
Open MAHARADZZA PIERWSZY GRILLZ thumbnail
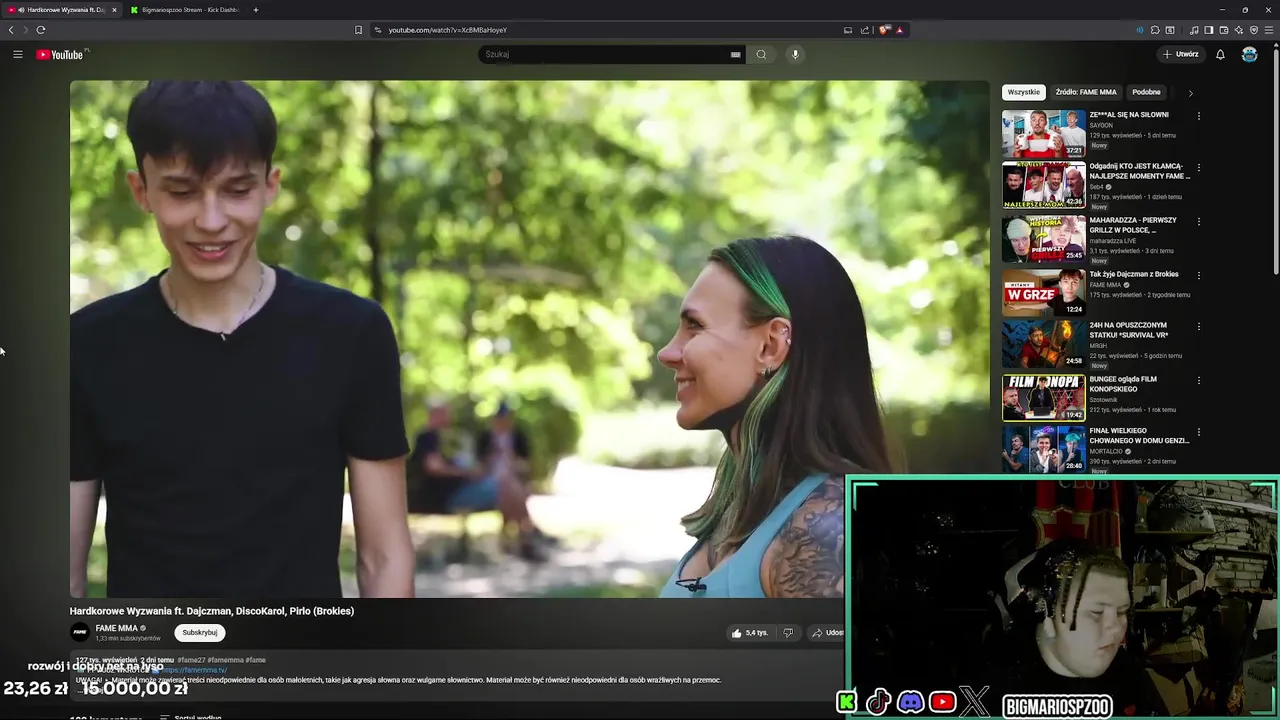[1043, 239]
